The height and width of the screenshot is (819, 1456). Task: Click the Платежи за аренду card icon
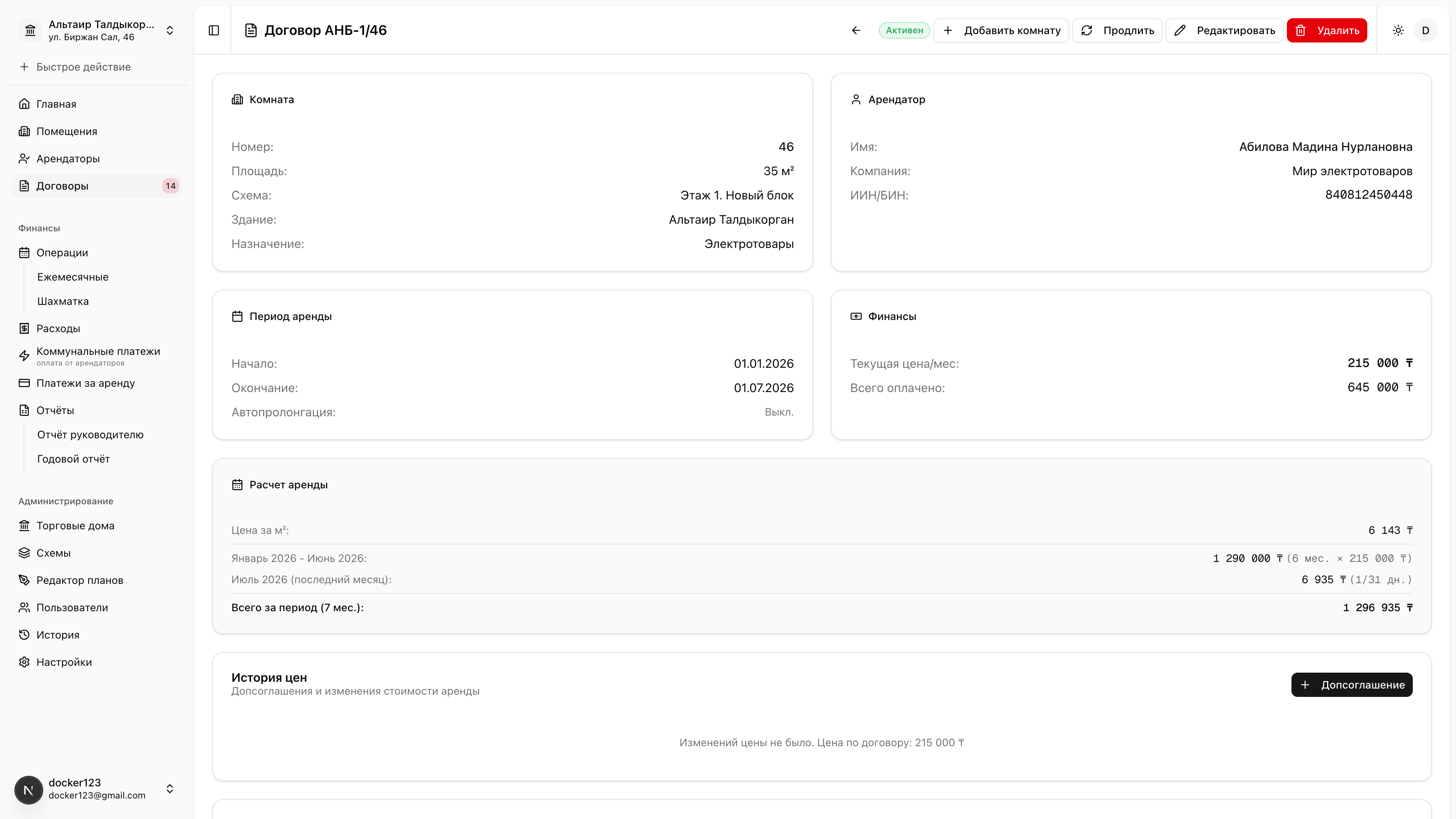click(x=24, y=383)
